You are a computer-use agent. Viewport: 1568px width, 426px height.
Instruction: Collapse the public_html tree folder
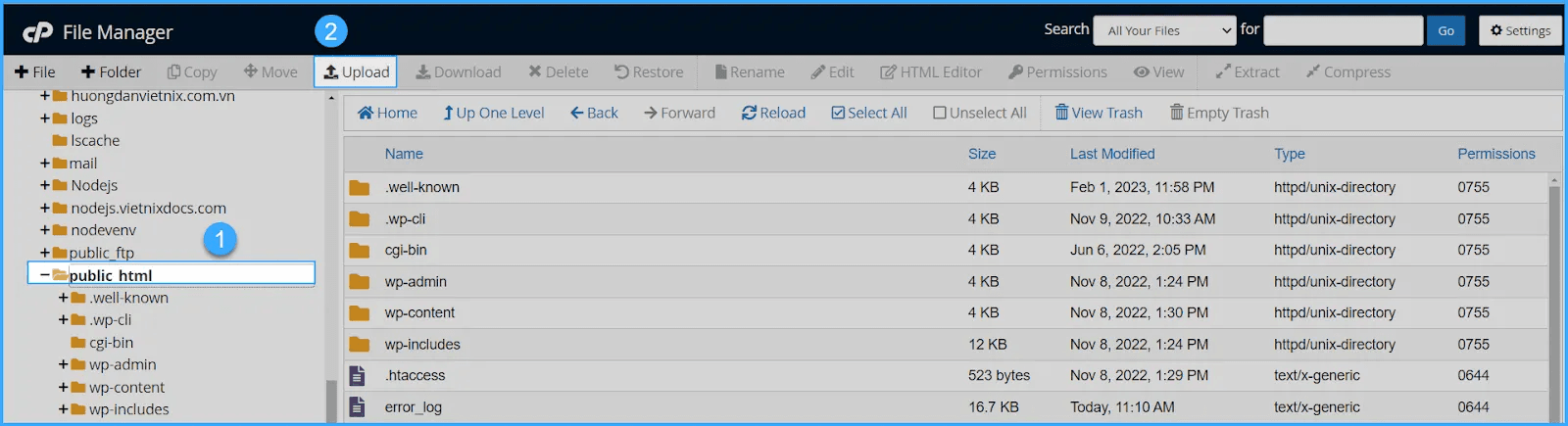[x=45, y=275]
